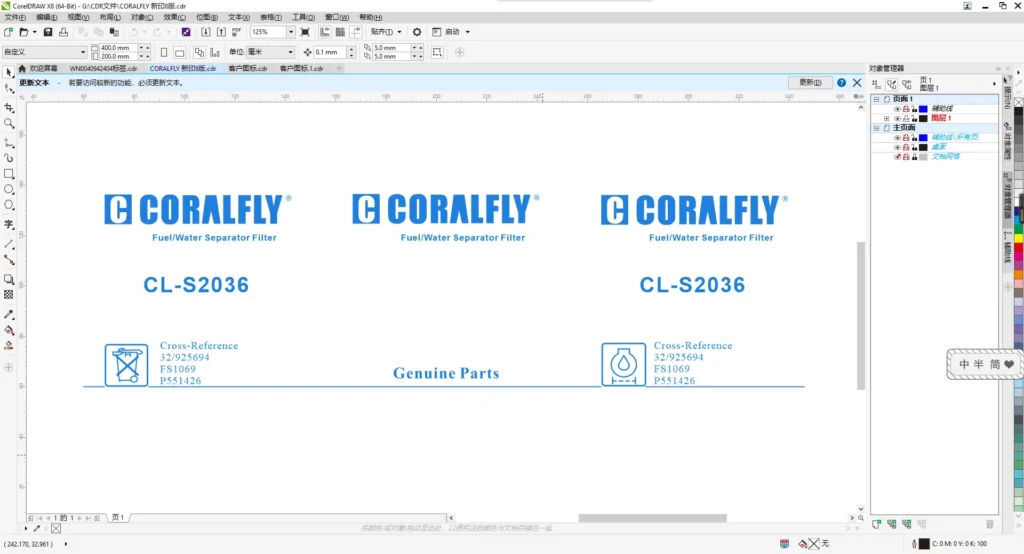Choose the Rectangle tool
Image resolution: width=1024 pixels, height=554 pixels.
pos(8,174)
